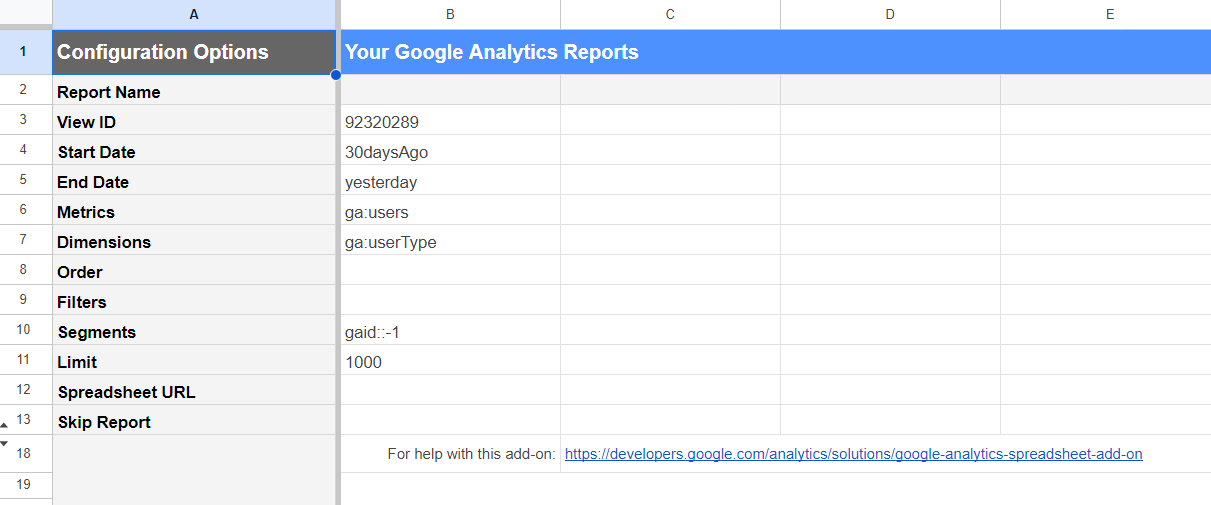The height and width of the screenshot is (505, 1211).
Task: Click the blue selection handle of cell A1
Action: point(336,74)
